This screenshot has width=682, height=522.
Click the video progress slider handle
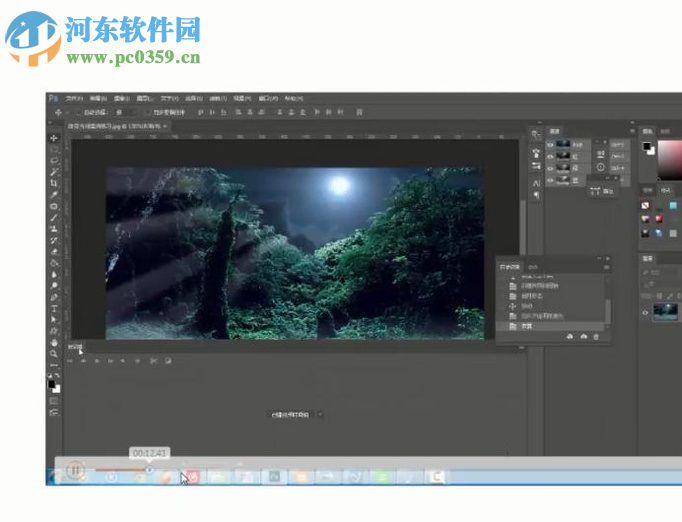pyautogui.click(x=149, y=470)
